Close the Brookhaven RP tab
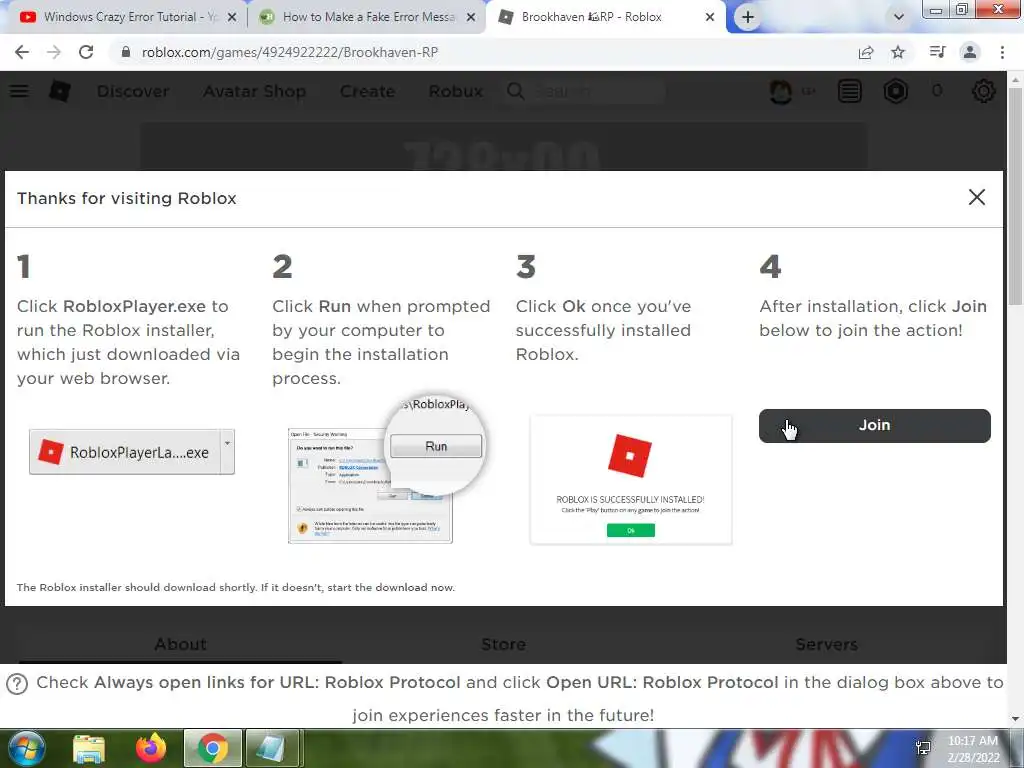This screenshot has height=768, width=1024. coord(710,18)
